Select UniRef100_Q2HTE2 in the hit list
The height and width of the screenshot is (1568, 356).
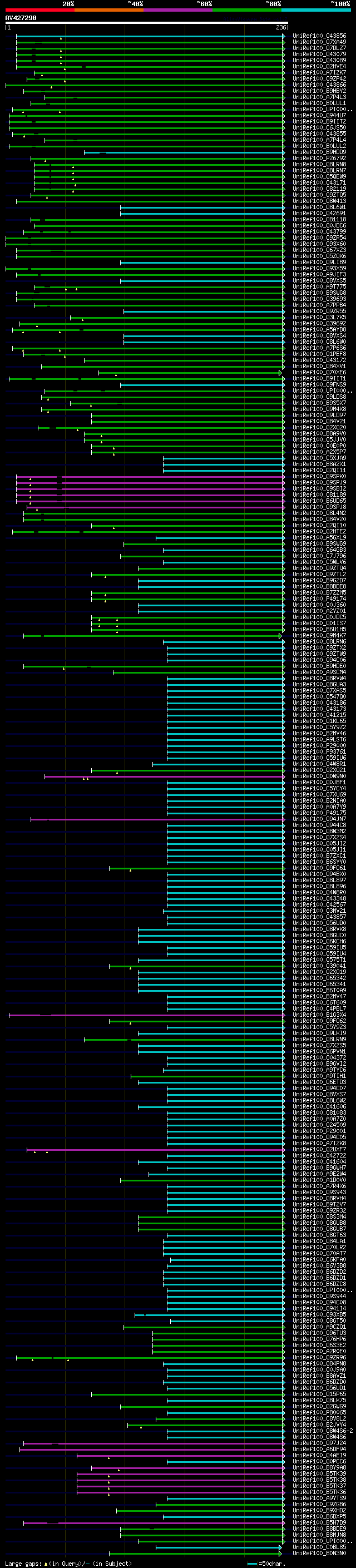(319, 532)
